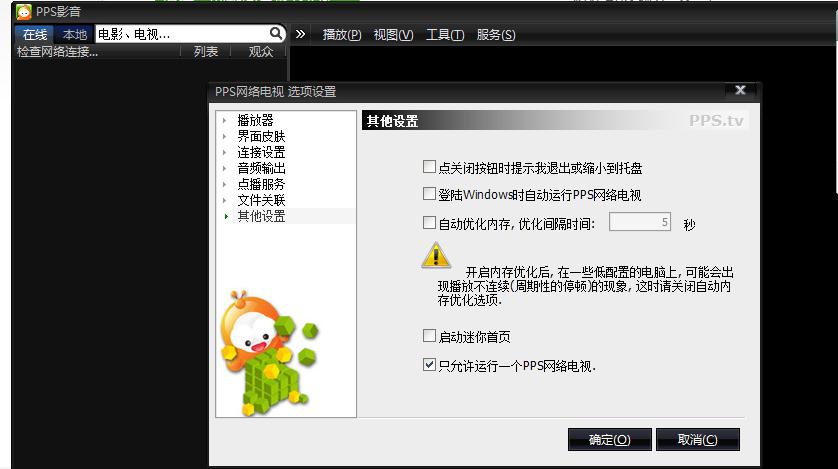Expand the 播放器 tree arrow

coord(225,120)
